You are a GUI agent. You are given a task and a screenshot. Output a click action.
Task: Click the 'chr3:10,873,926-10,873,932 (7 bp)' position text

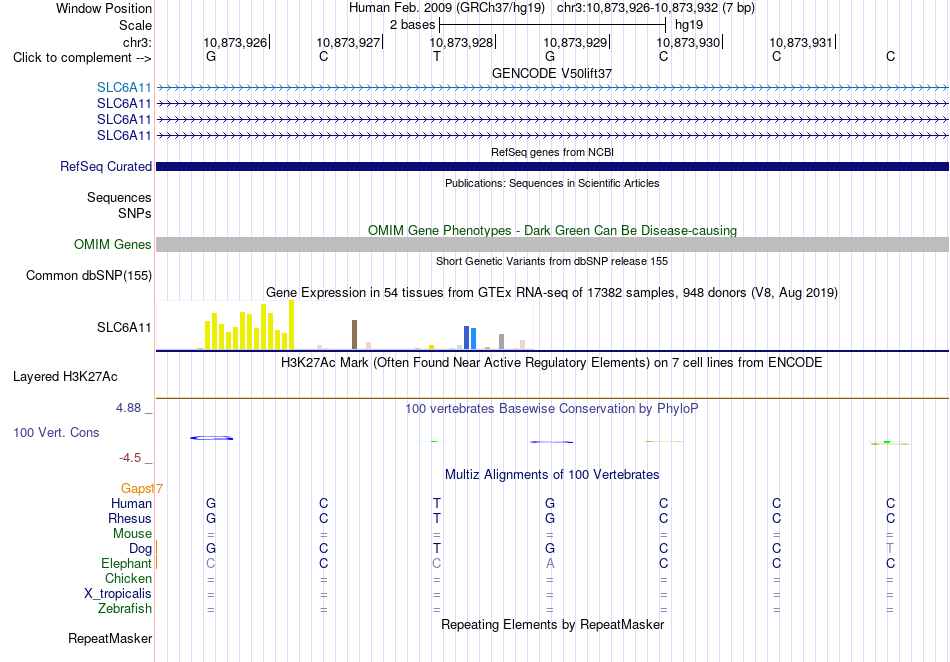click(656, 8)
